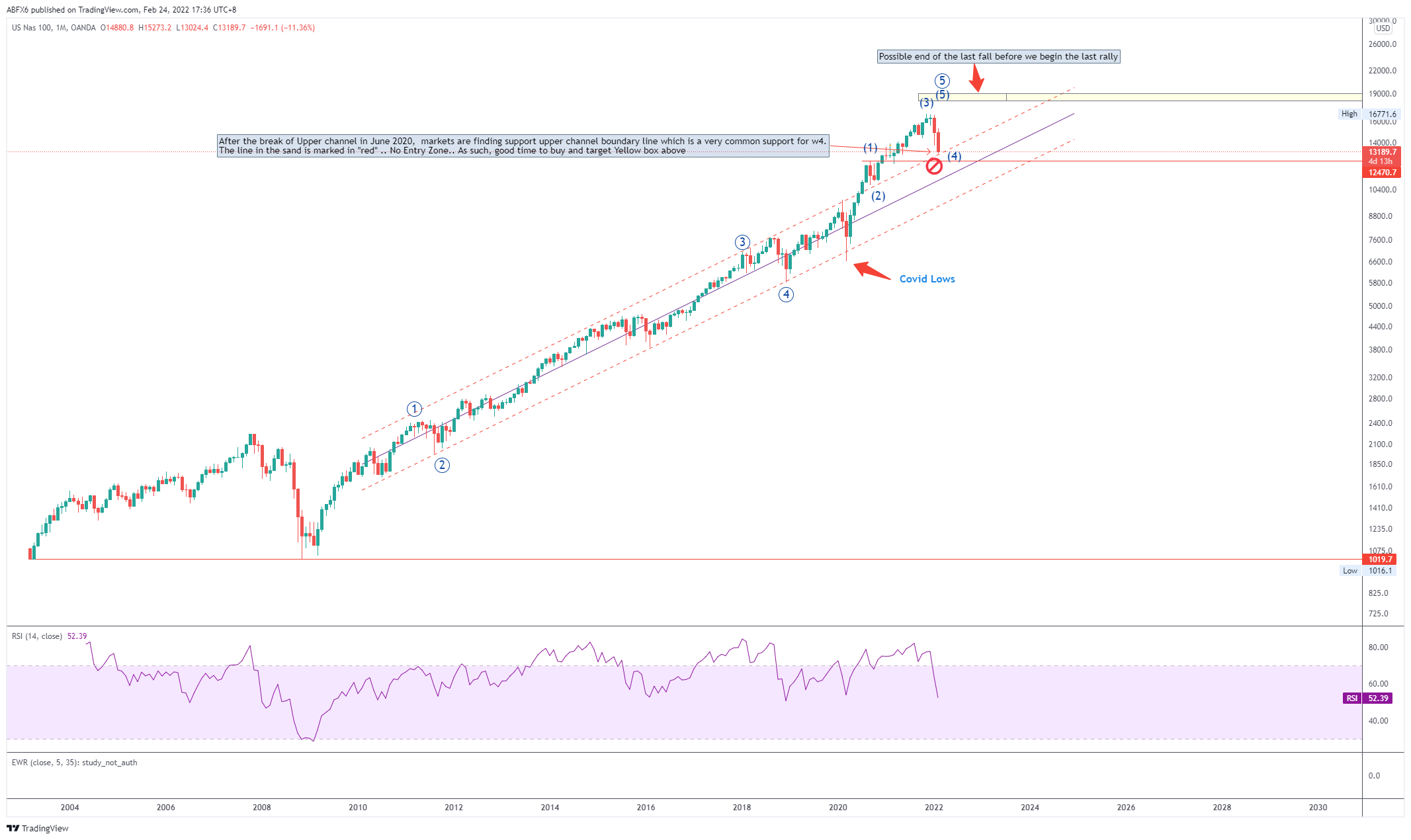Image resolution: width=1411 pixels, height=840 pixels.
Task: Select the circled wave 2 label
Action: [442, 465]
